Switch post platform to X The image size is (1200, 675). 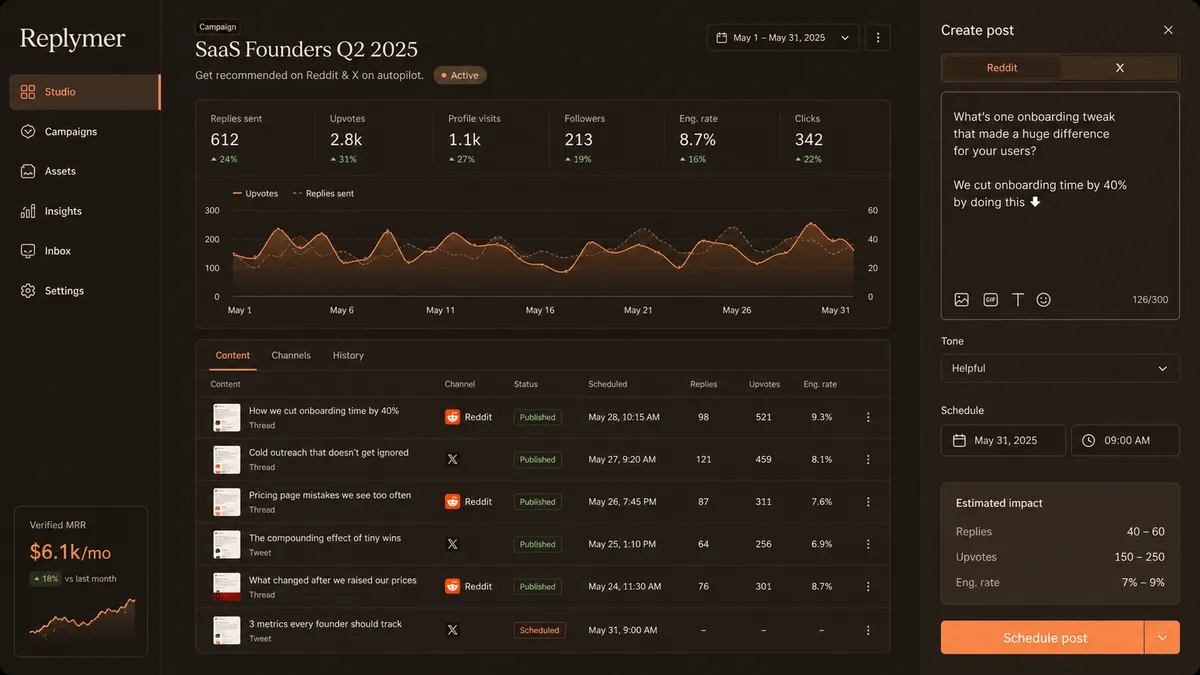tap(1119, 68)
